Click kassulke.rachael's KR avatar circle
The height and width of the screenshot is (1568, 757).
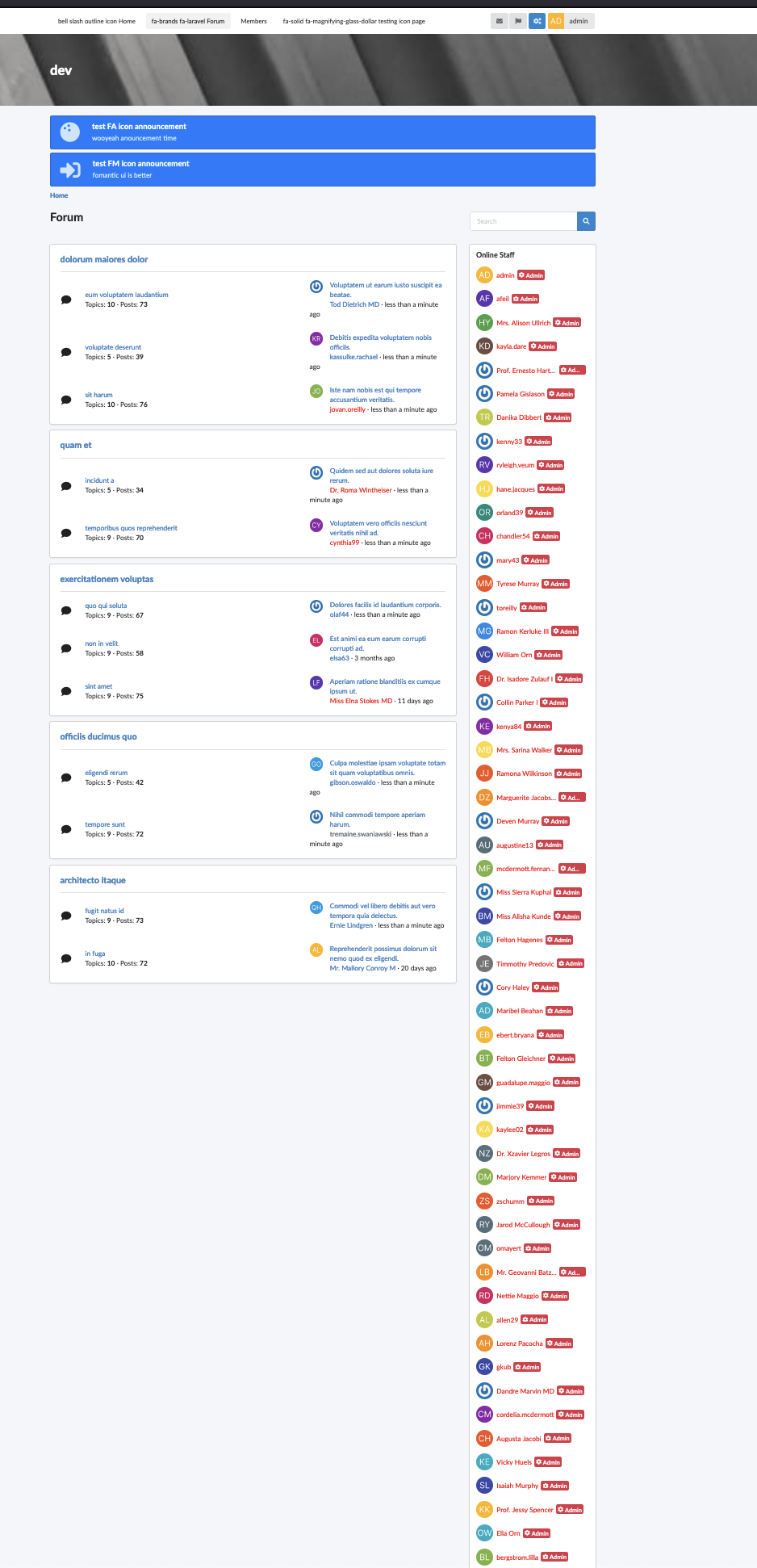pyautogui.click(x=316, y=338)
